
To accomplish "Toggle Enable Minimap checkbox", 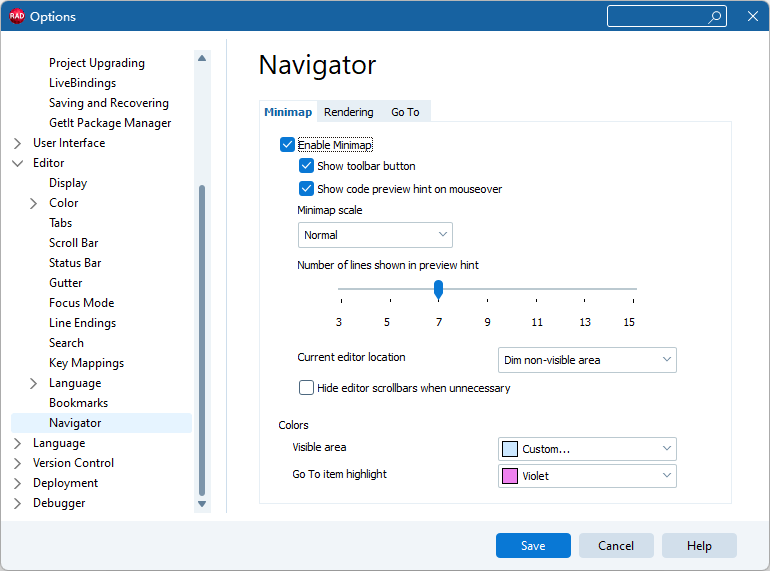I will coord(287,145).
